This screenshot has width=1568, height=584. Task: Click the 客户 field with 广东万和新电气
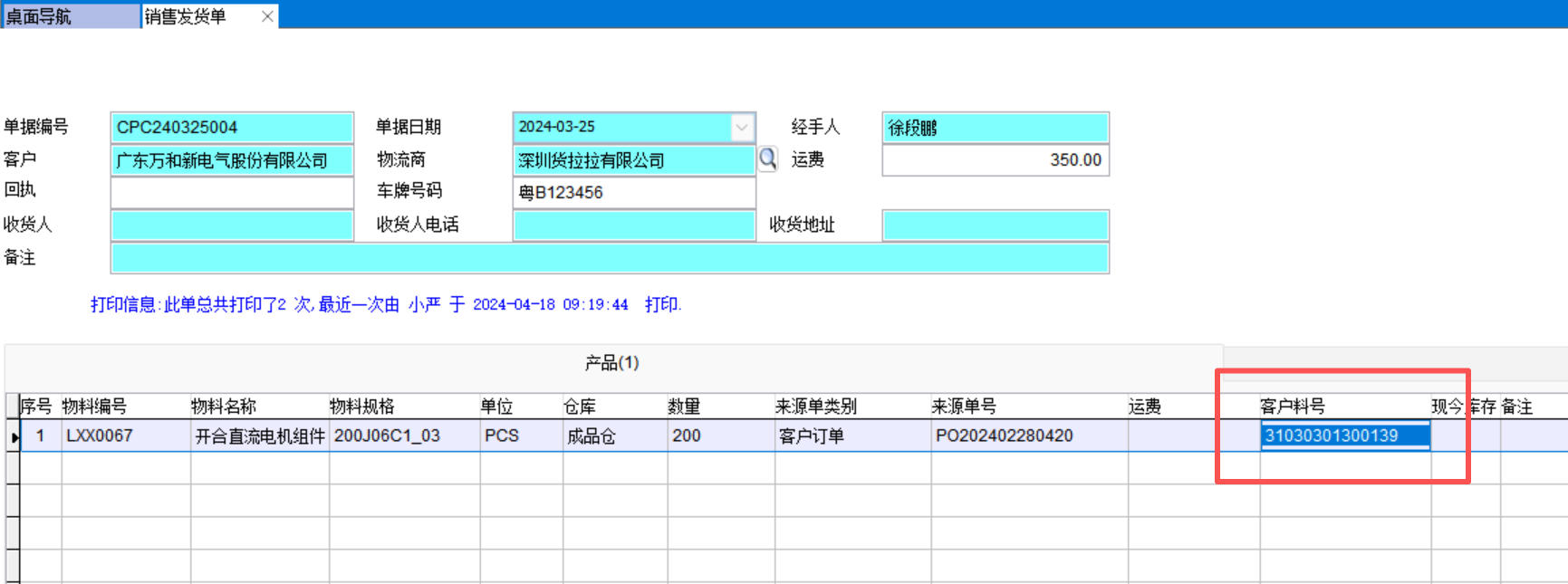pyautogui.click(x=231, y=160)
